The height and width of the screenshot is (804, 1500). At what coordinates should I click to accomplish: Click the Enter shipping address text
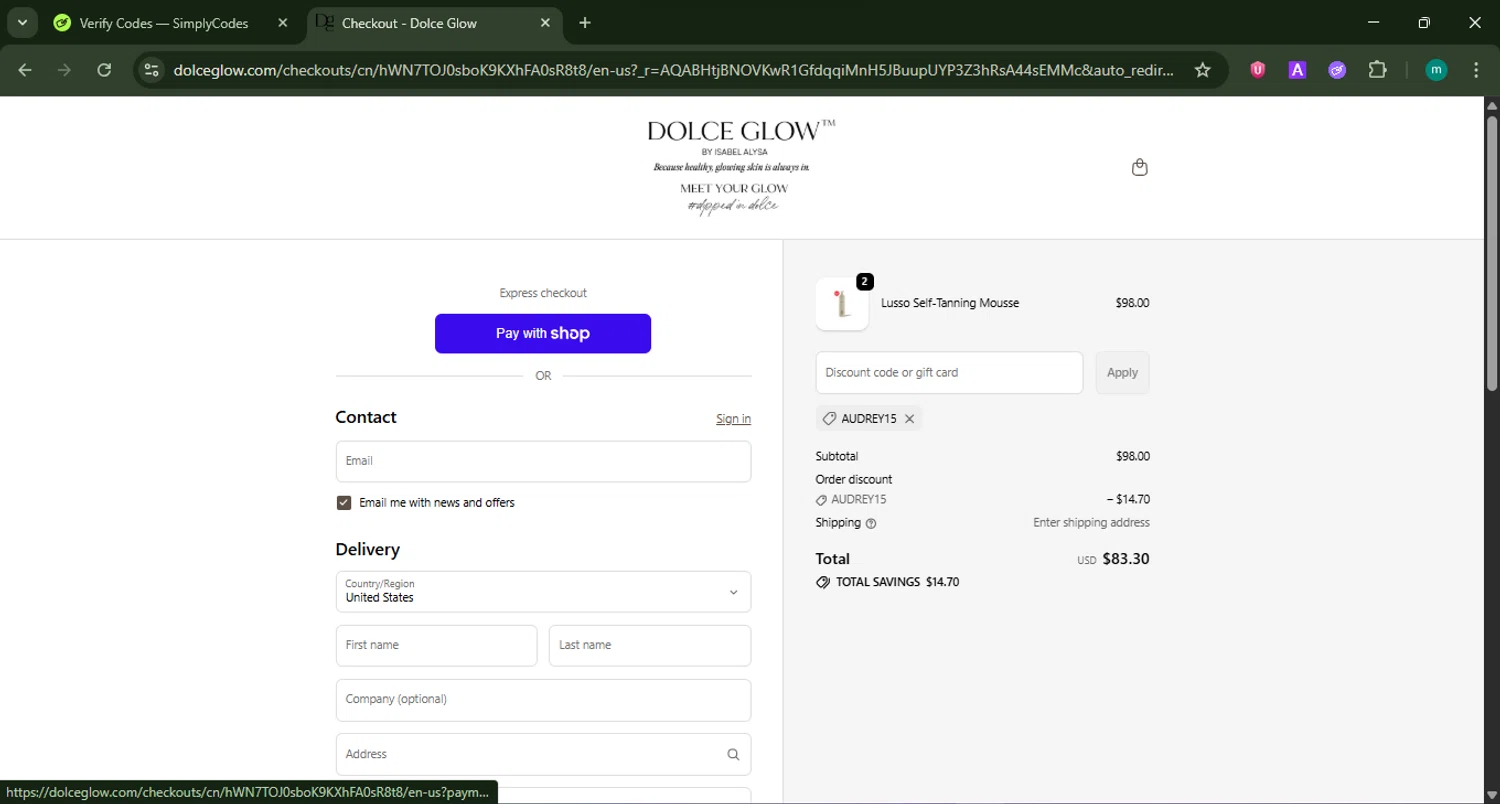(1091, 523)
